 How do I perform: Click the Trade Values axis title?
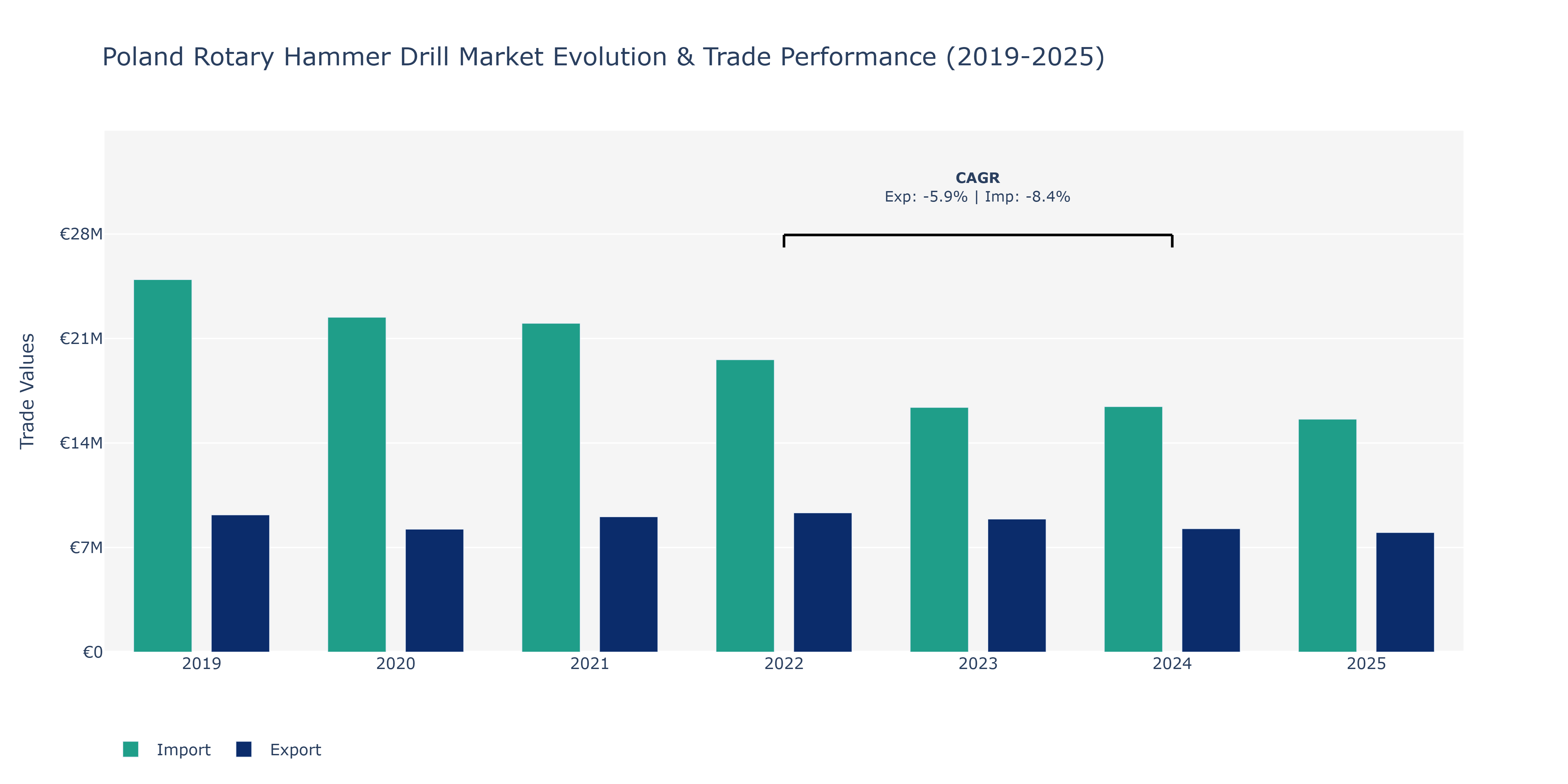[x=27, y=391]
